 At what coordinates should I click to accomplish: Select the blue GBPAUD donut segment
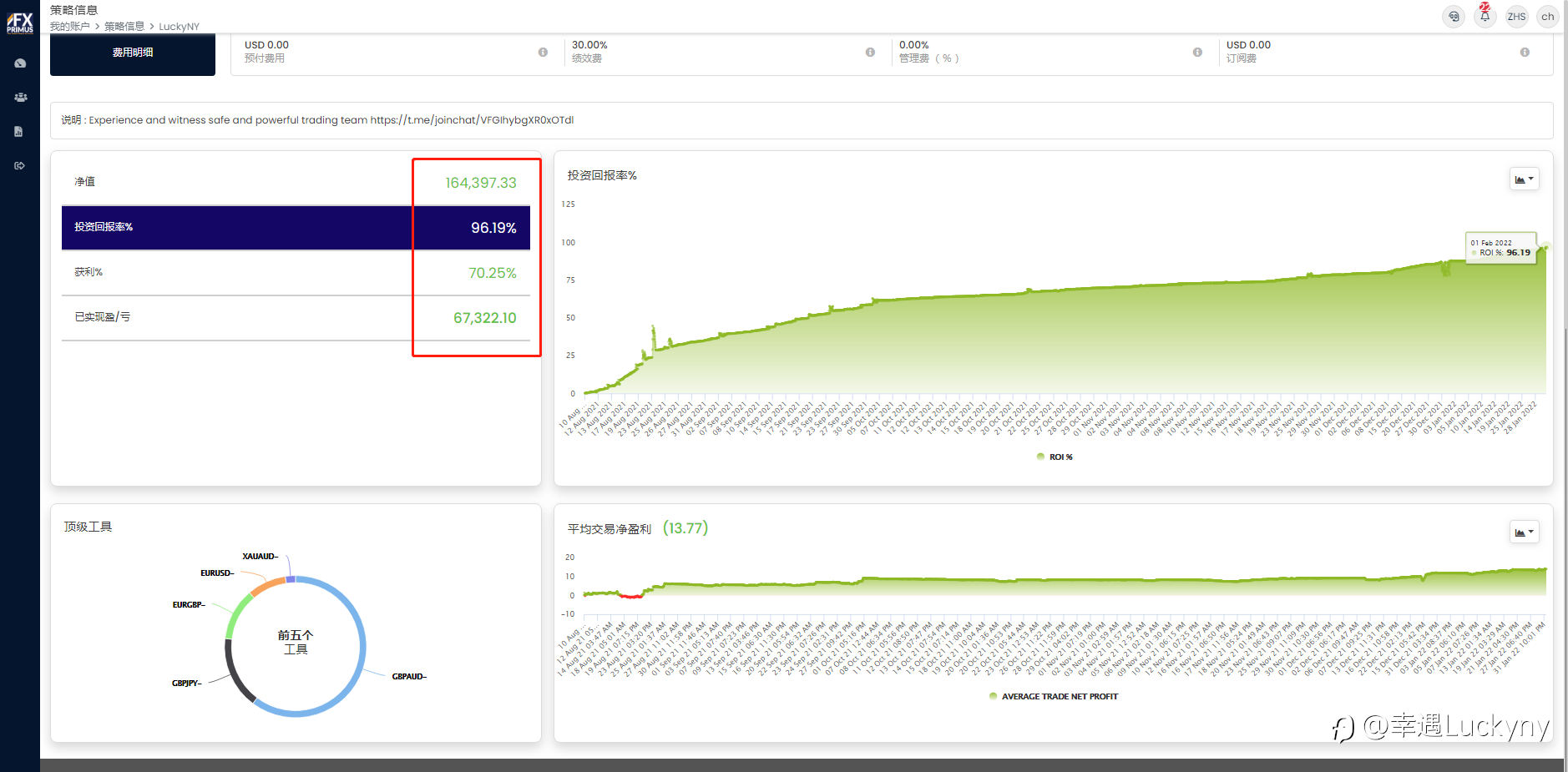362,646
